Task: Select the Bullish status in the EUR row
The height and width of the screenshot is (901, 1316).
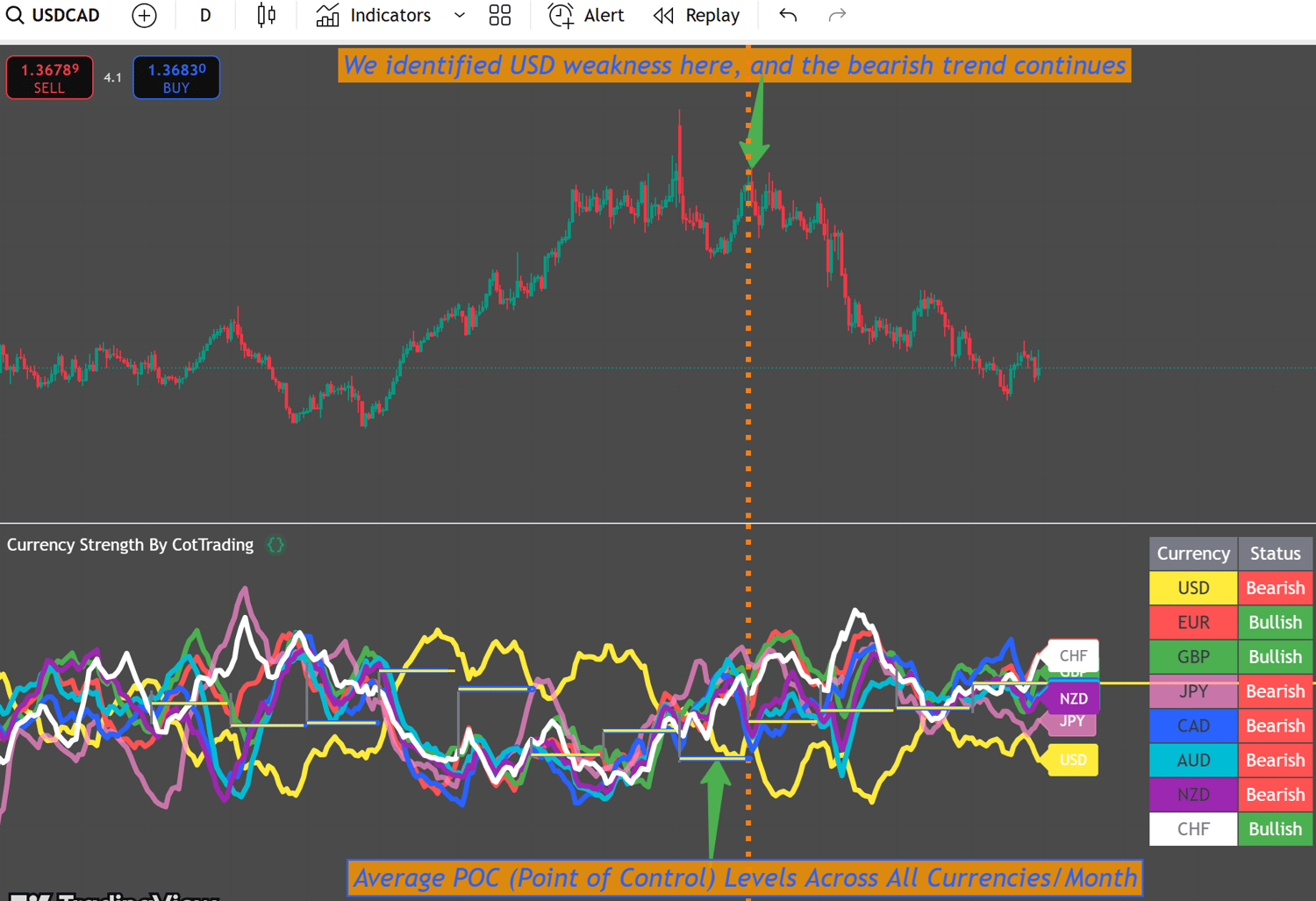Action: tap(1275, 623)
